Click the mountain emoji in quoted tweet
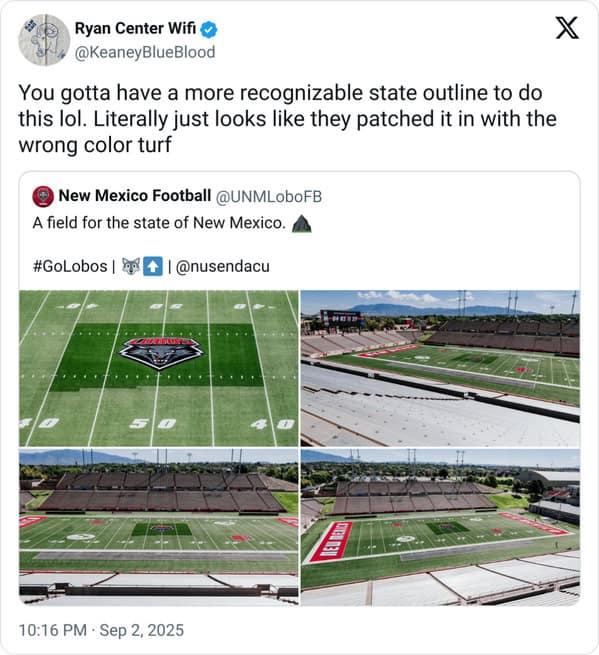 coord(302,223)
